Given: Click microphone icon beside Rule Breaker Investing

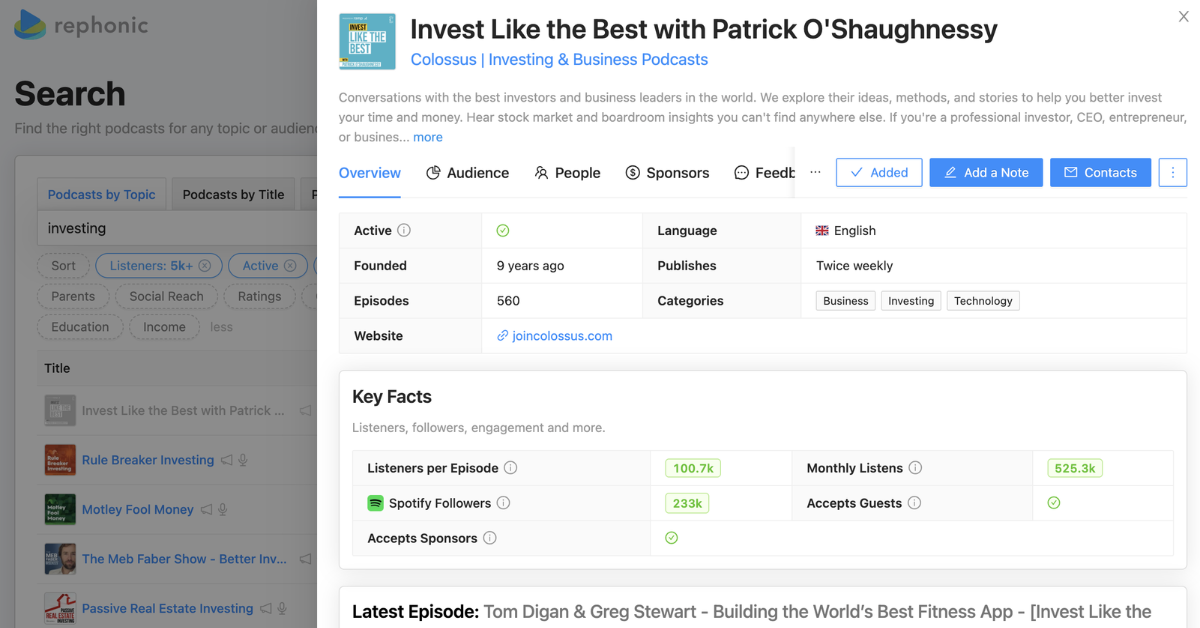Looking at the screenshot, I should pos(243,460).
